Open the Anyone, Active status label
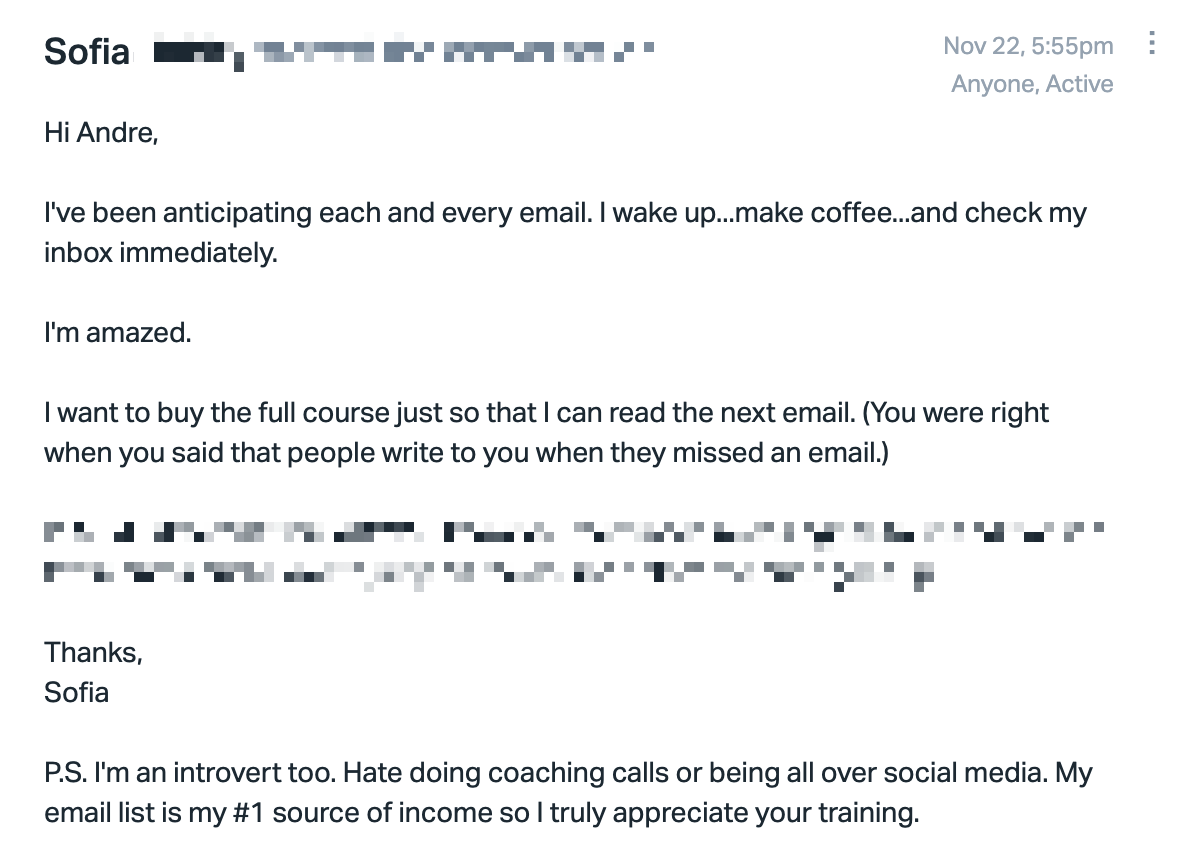1198x854 pixels. coord(1031,83)
